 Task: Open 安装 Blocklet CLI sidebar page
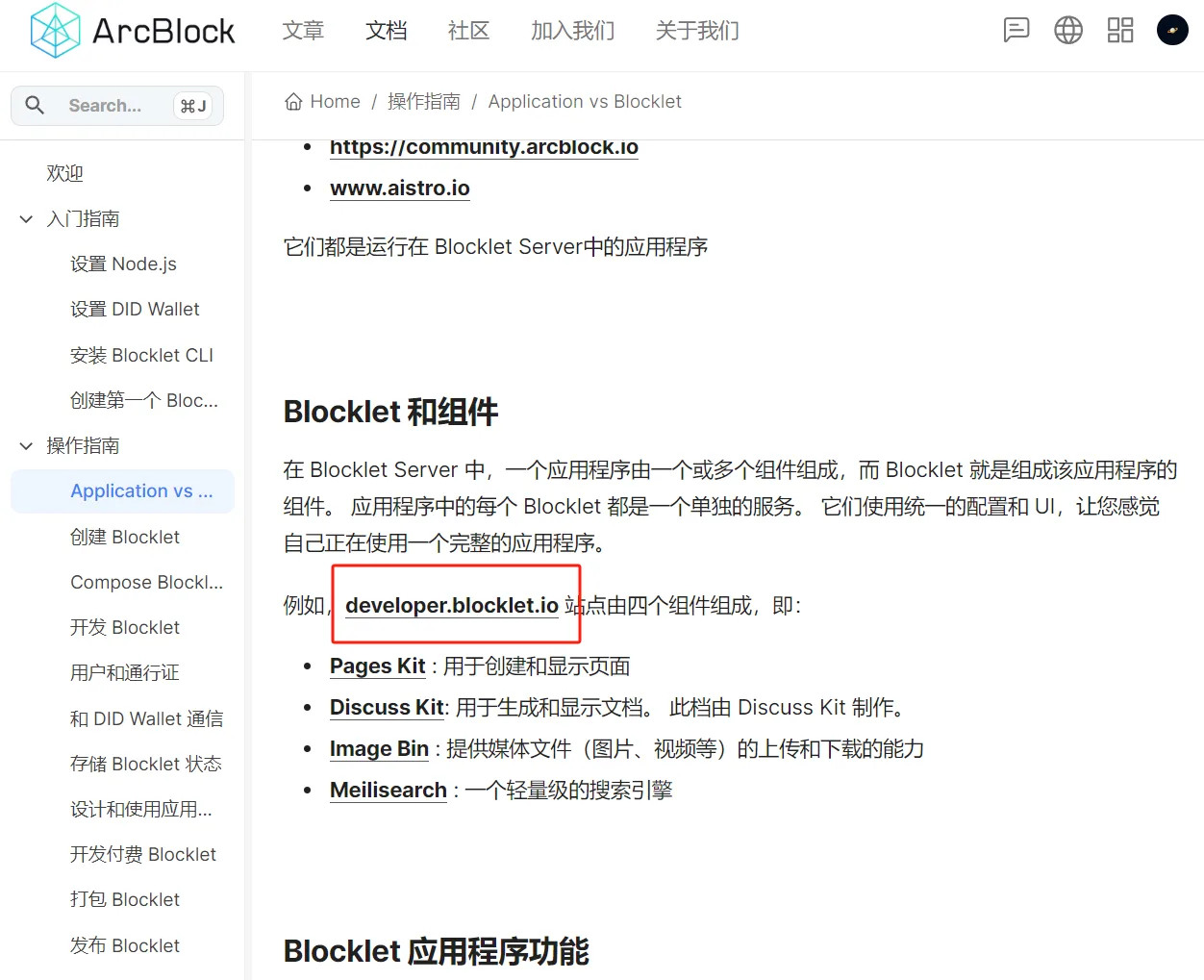click(141, 356)
